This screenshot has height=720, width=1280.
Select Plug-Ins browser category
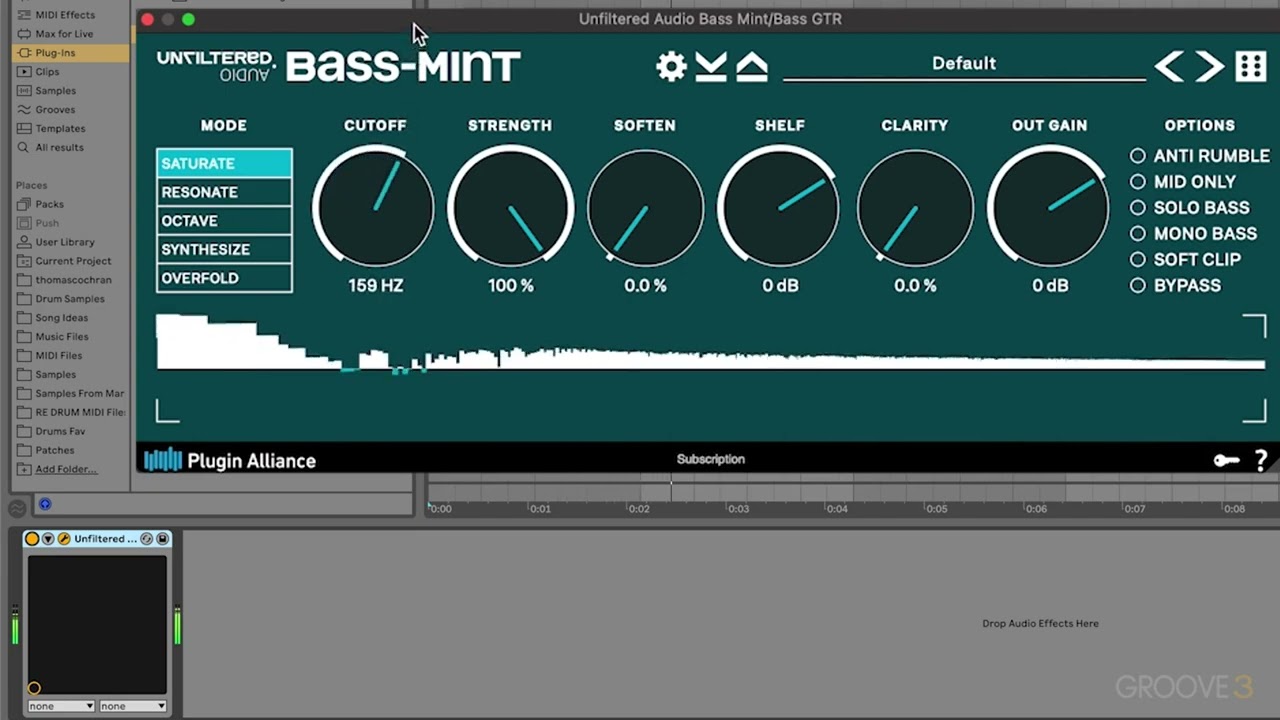[70, 52]
